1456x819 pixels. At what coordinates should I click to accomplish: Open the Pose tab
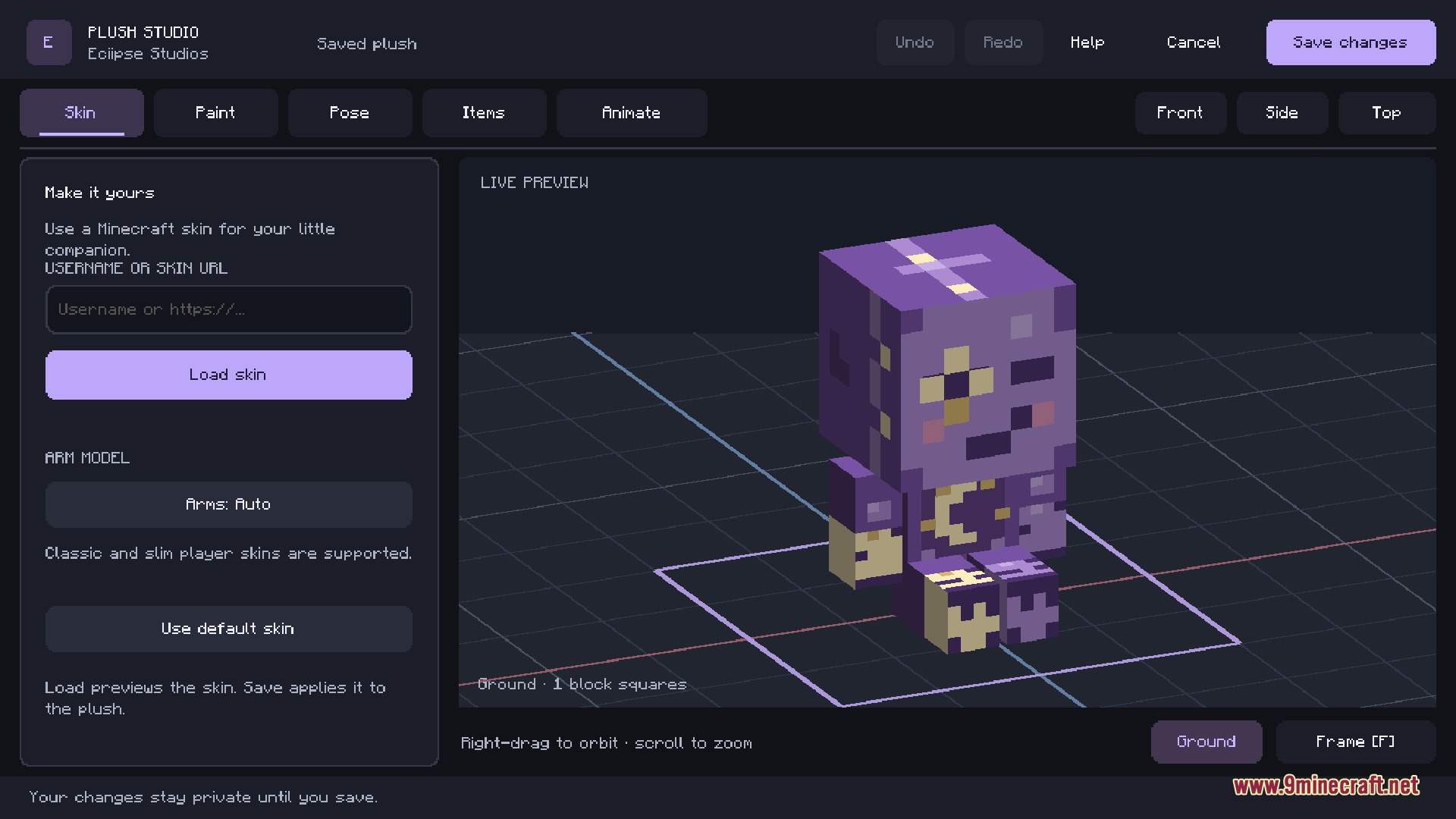coord(350,113)
